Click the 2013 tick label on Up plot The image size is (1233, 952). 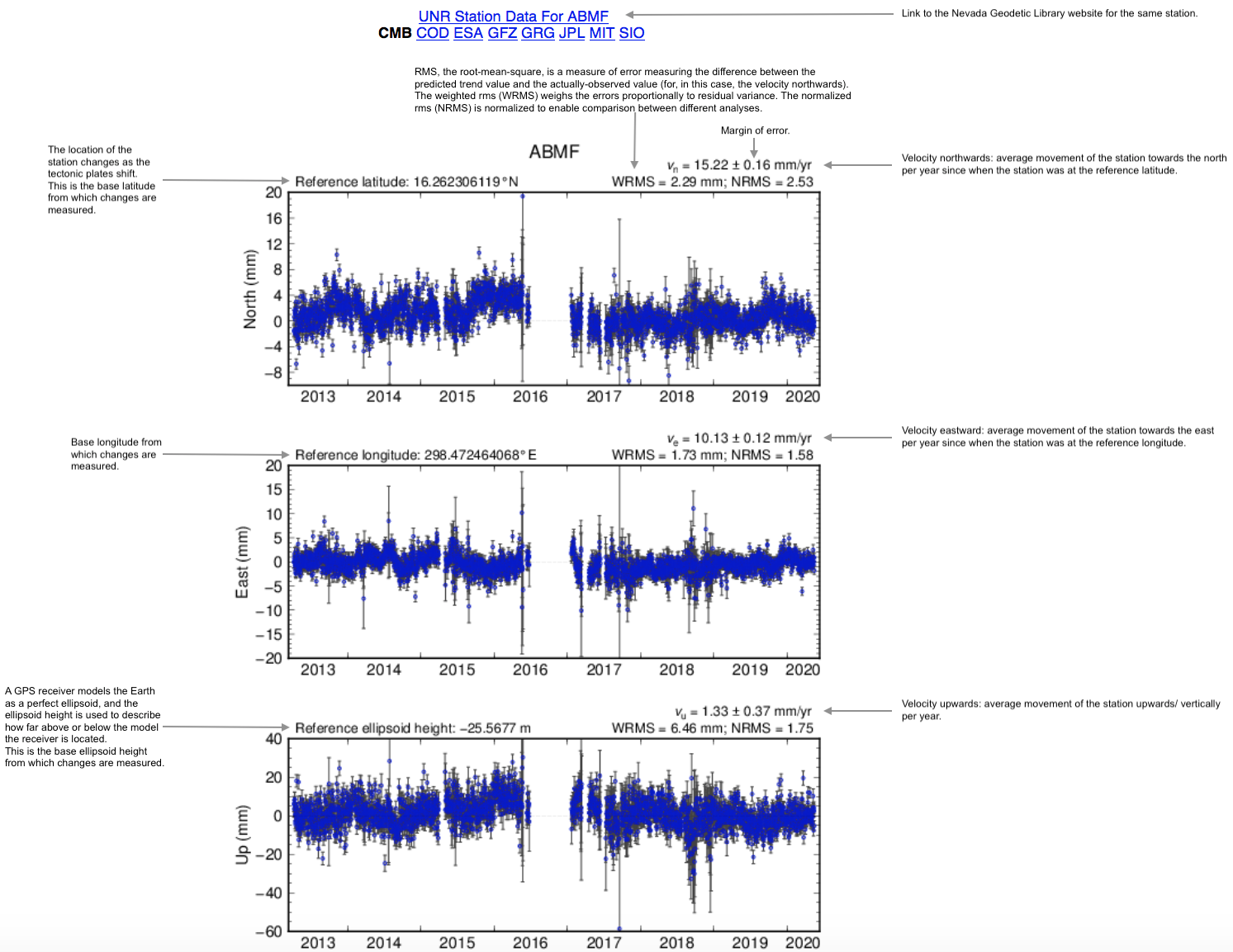[x=318, y=943]
